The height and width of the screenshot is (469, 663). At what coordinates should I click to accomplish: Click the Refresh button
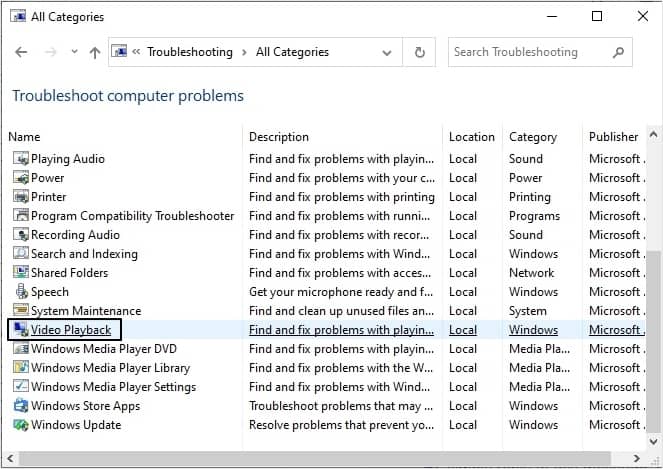[420, 52]
